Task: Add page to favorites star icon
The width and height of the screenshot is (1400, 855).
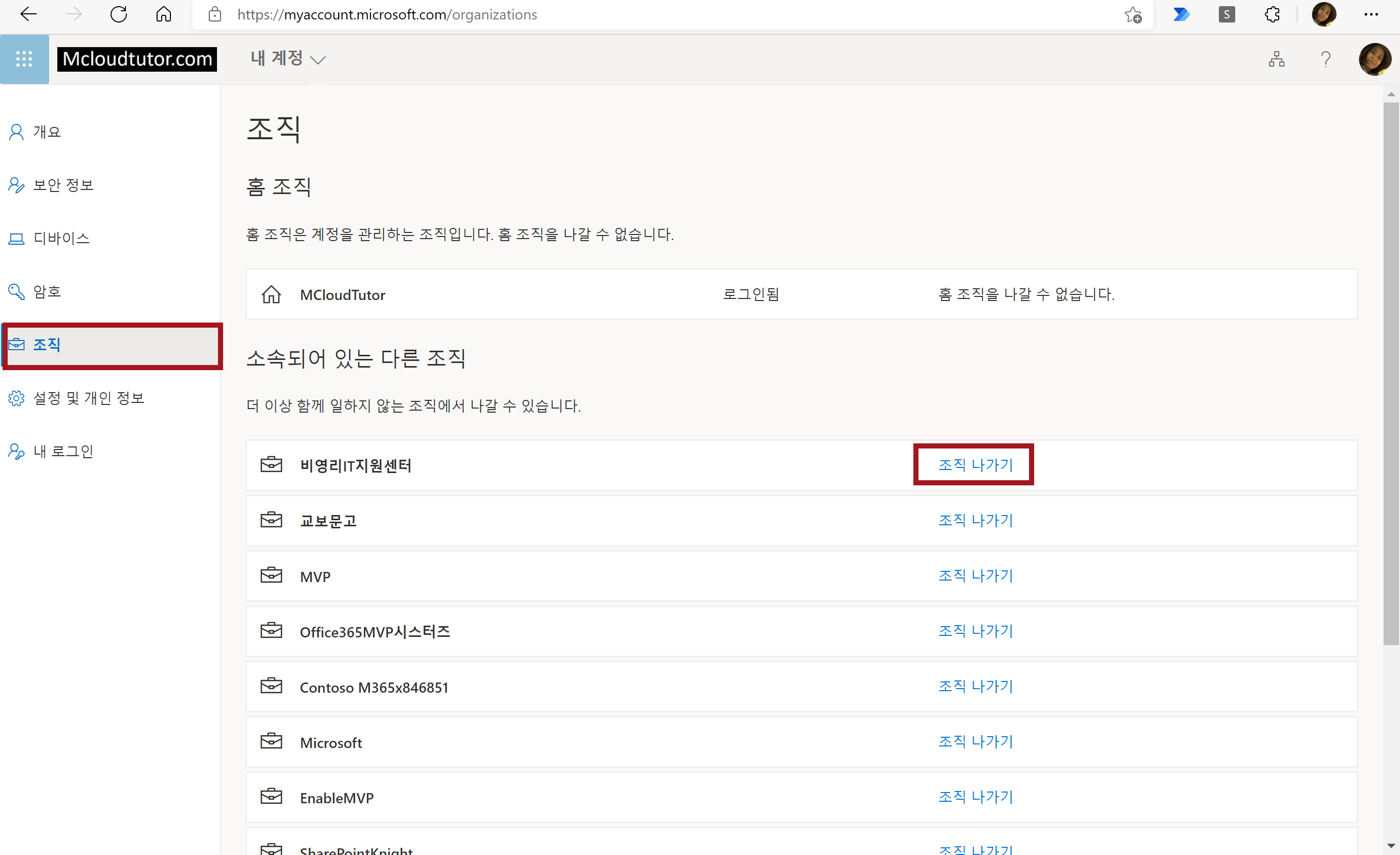Action: 1132,15
